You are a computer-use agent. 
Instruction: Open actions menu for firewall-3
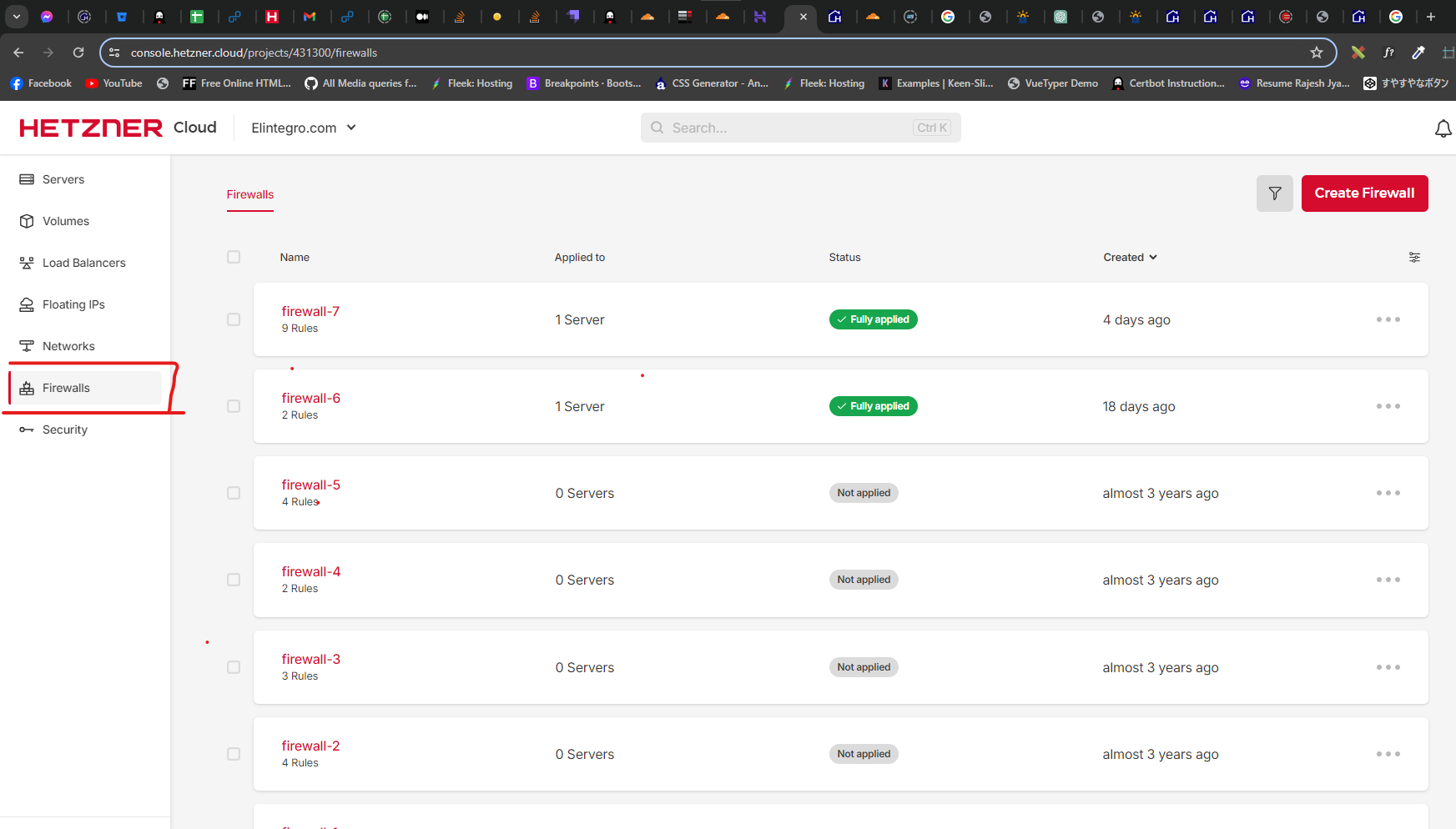pos(1388,667)
